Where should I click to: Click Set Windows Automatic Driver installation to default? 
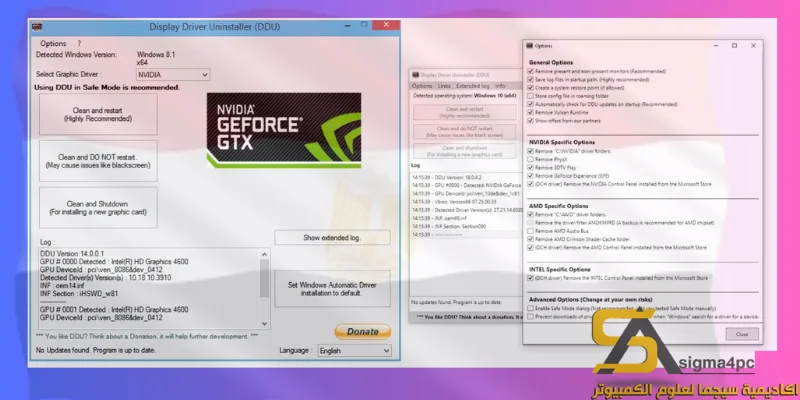coord(332,289)
